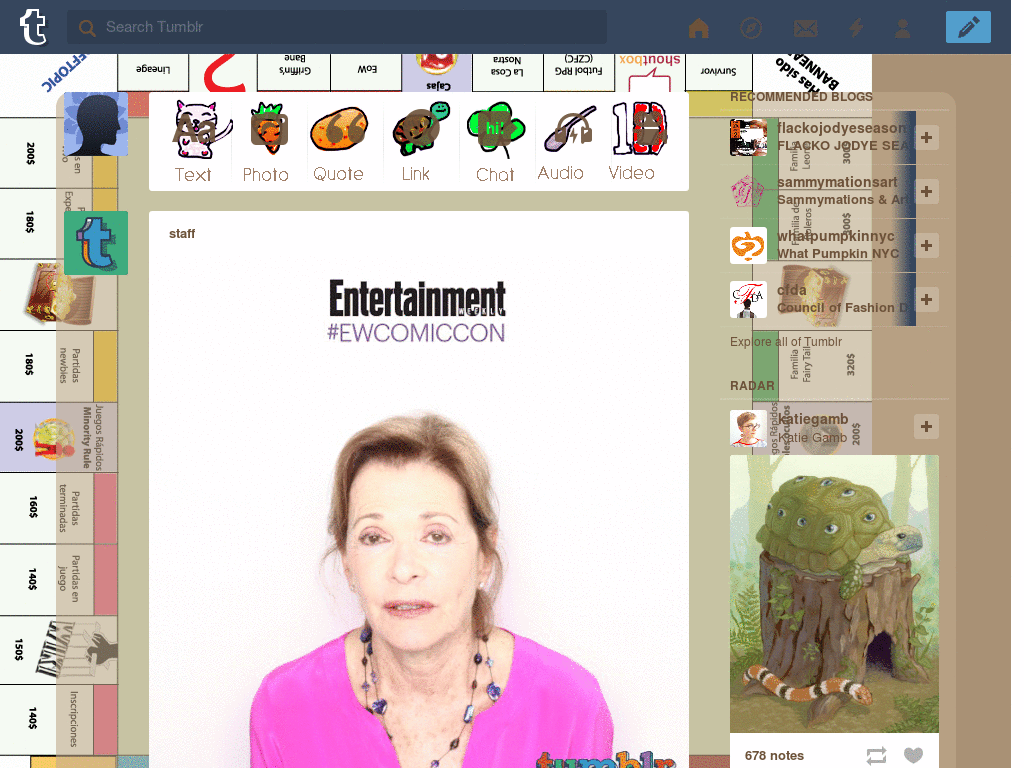Follow flackojodyeseason with plus button
The width and height of the screenshot is (1024, 768).
(x=926, y=137)
